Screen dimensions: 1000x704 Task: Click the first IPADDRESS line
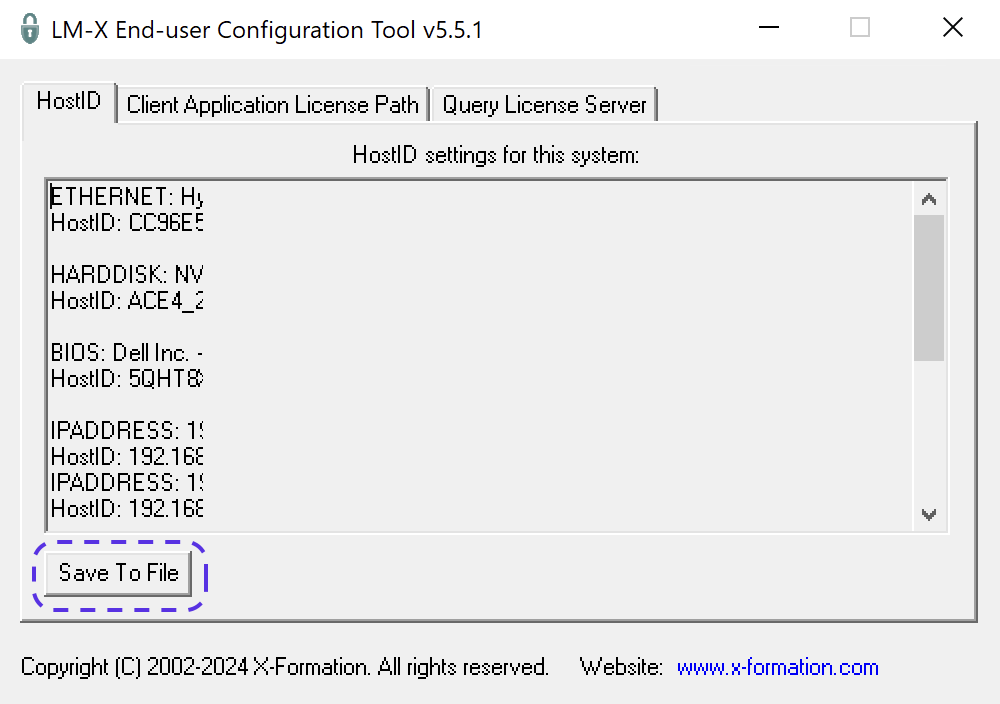tap(126, 430)
